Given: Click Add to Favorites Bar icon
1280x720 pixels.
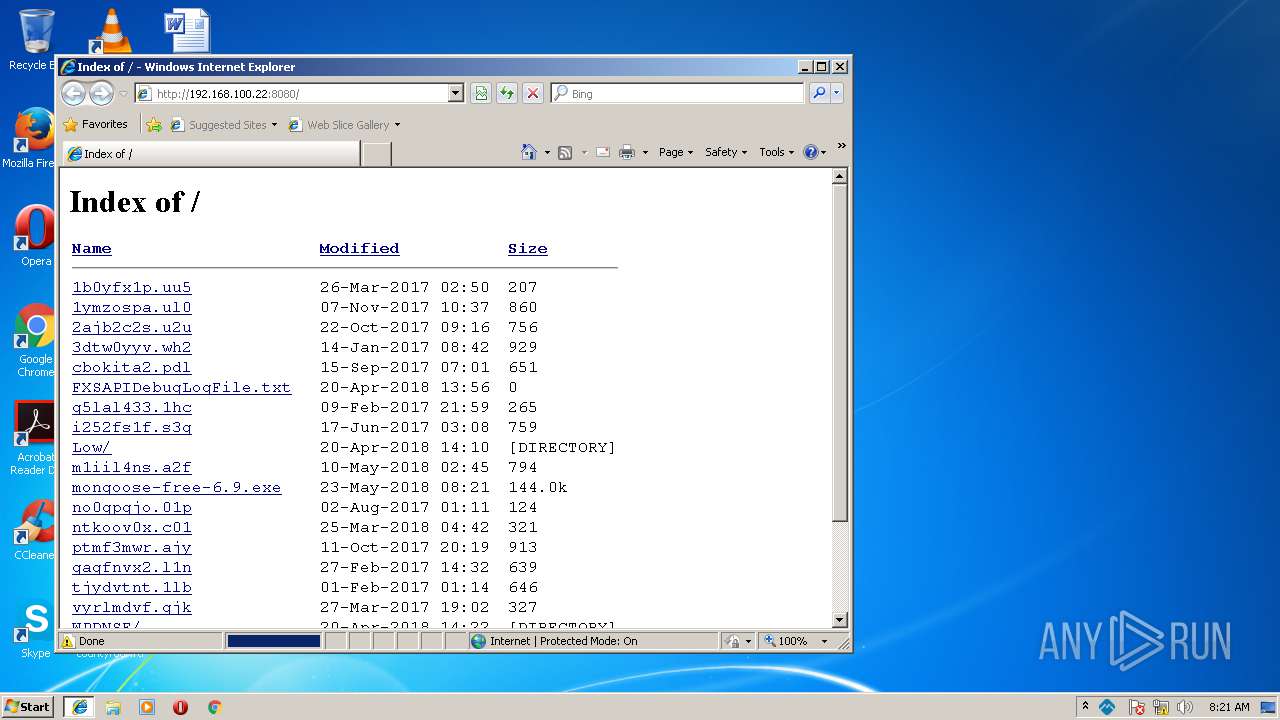Looking at the screenshot, I should [153, 125].
